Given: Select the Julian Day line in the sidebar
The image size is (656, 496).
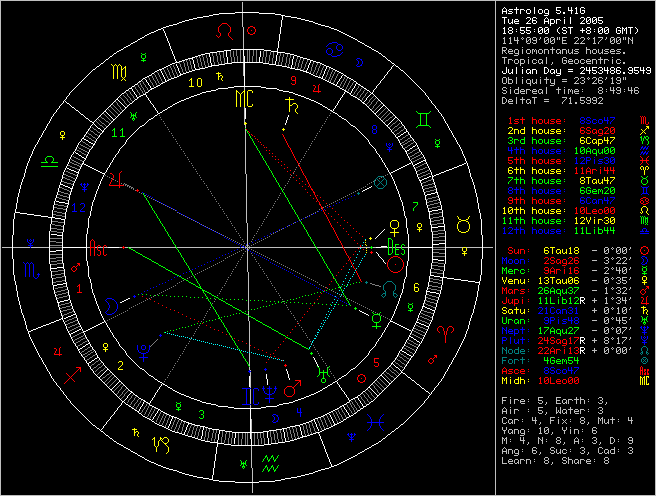Looking at the screenshot, I should click(x=574, y=70).
